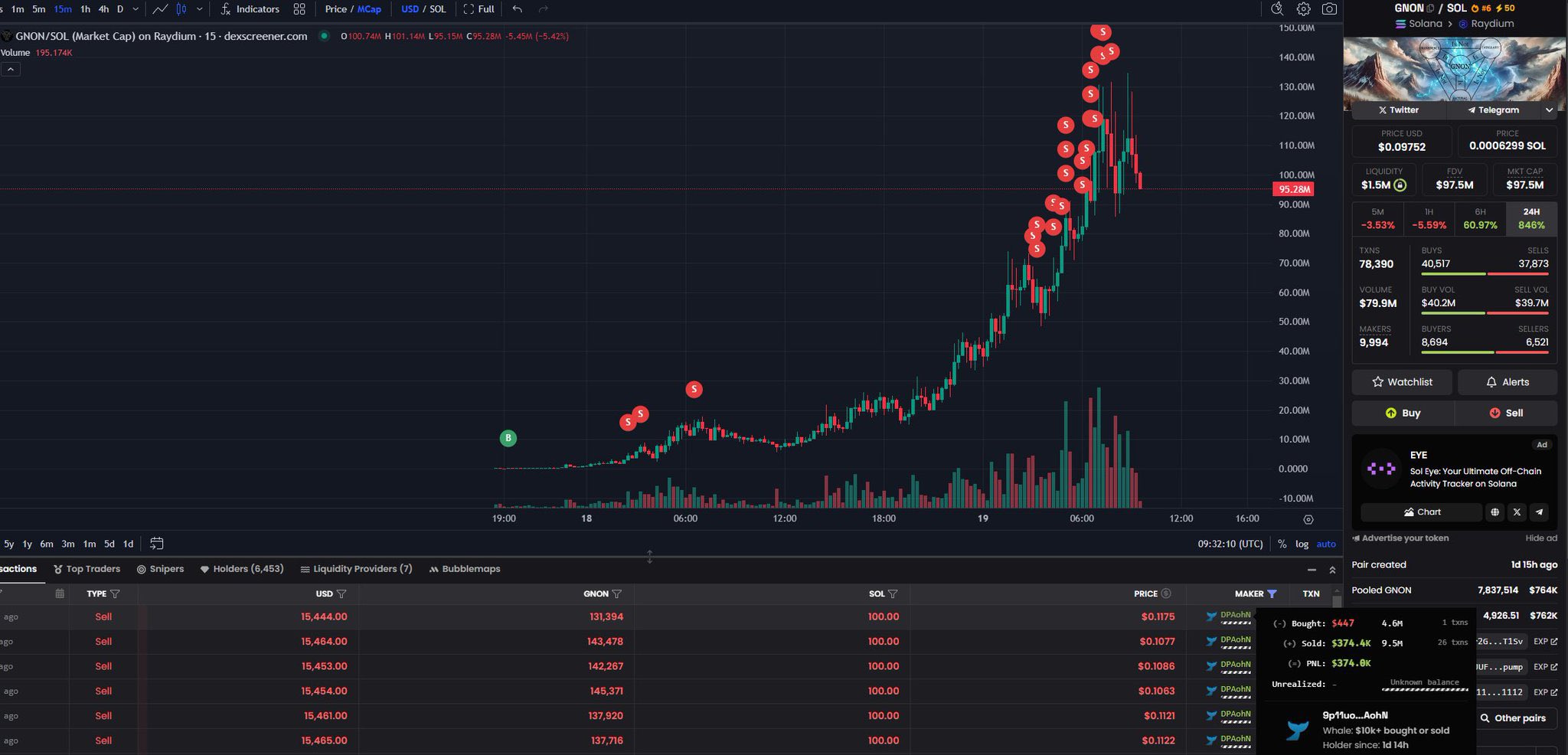Viewport: 1568px width, 755px height.
Task: Select the 1m timeframe in top toolbar
Action: click(x=18, y=9)
